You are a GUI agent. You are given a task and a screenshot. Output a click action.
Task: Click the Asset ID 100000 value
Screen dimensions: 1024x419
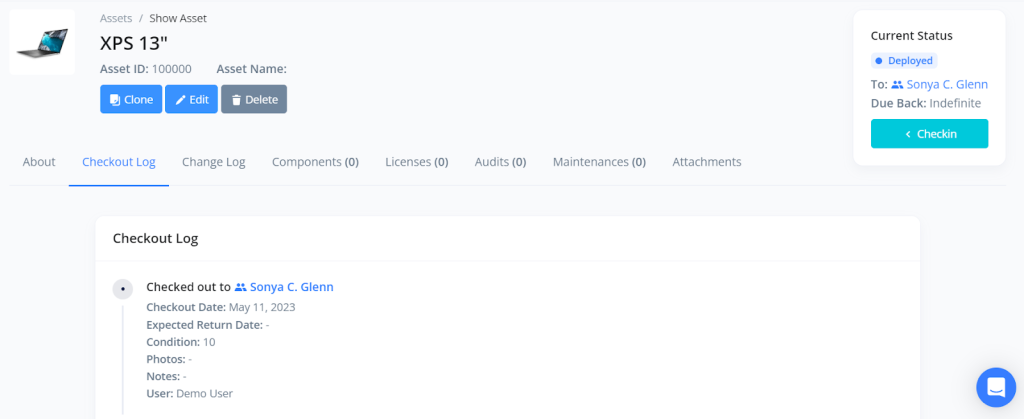click(x=172, y=69)
